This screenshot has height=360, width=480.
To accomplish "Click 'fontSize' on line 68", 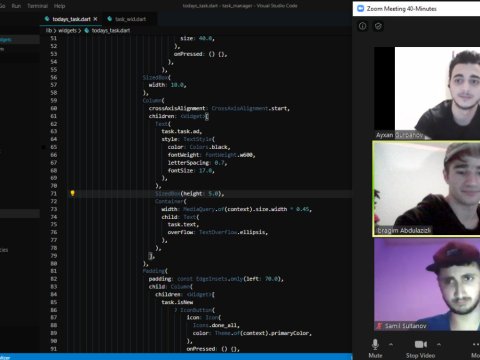I will [x=180, y=170].
